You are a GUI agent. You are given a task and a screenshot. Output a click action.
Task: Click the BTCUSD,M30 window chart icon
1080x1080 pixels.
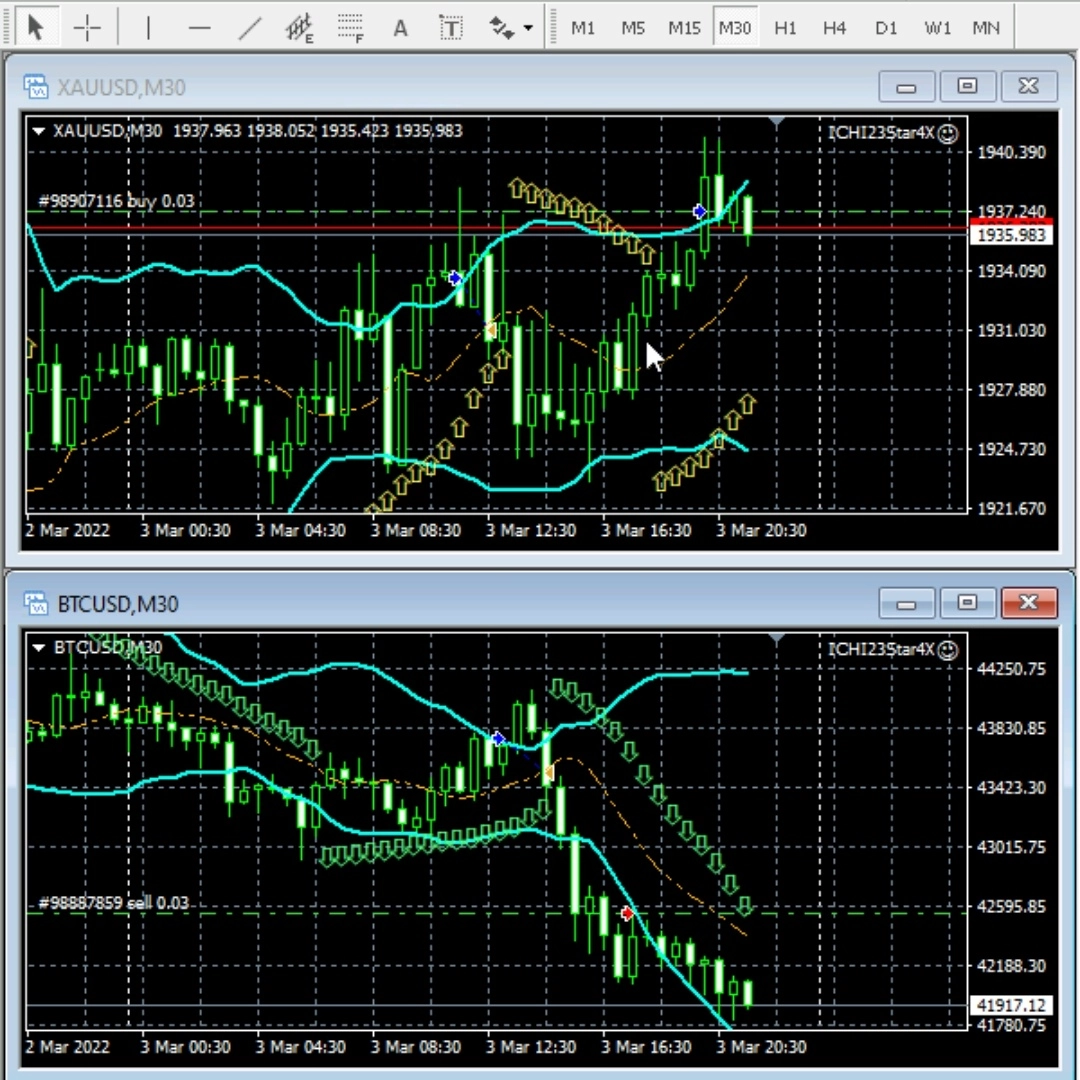click(x=36, y=603)
